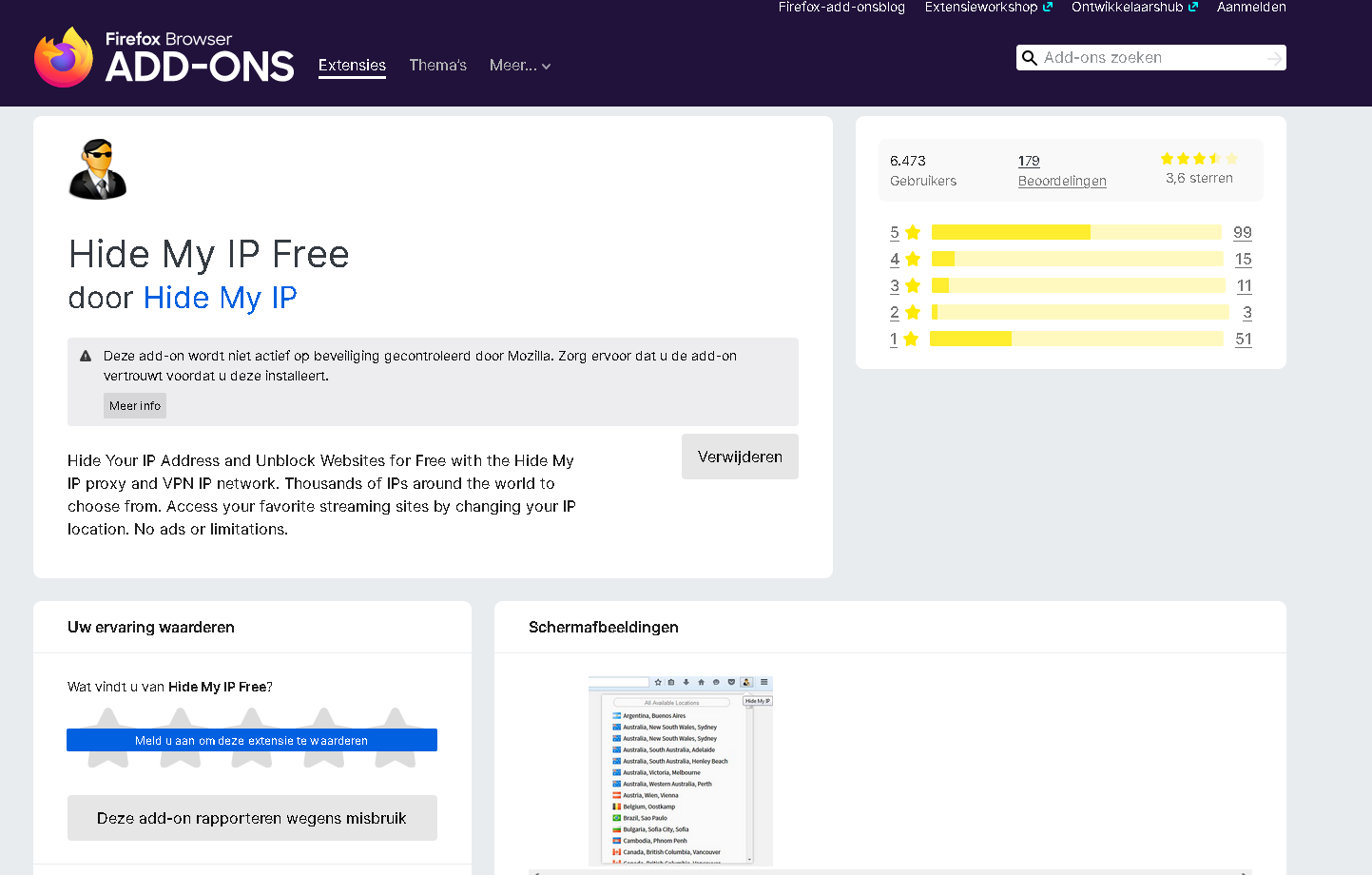The height and width of the screenshot is (875, 1372).
Task: Click the search magnifier icon
Action: (x=1029, y=58)
